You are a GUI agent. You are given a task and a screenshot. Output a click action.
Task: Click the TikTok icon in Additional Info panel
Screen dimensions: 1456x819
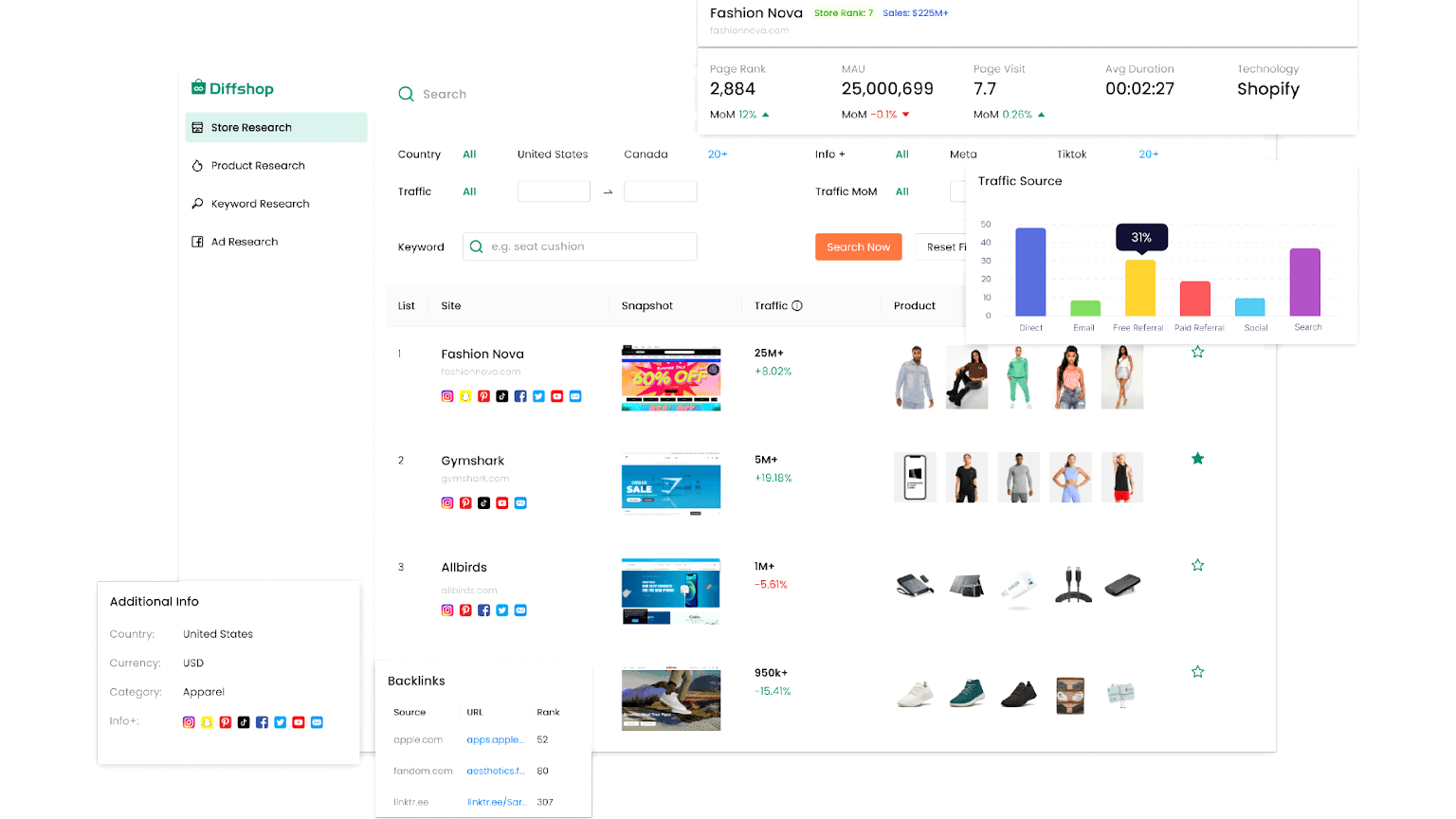(x=244, y=722)
